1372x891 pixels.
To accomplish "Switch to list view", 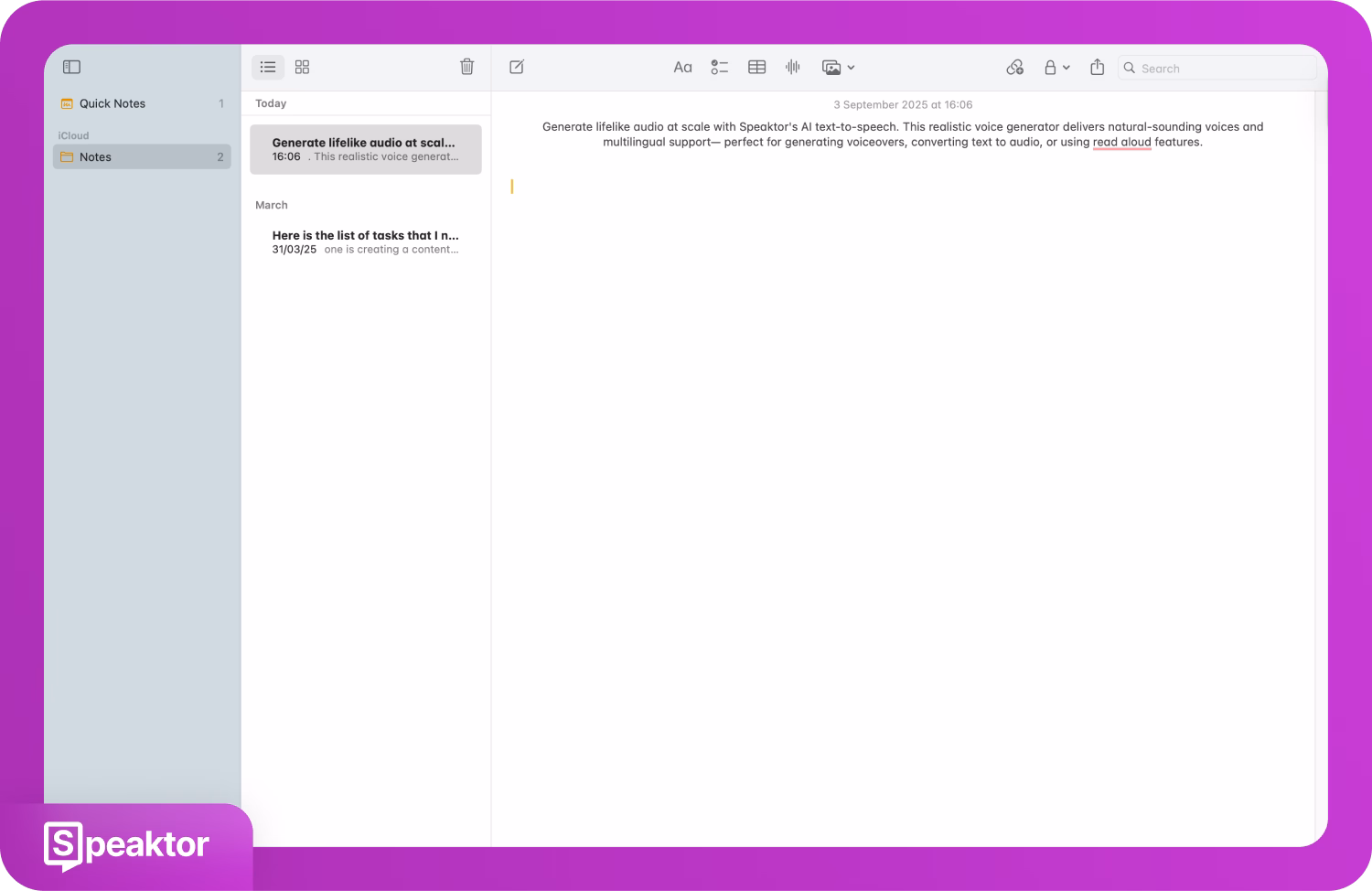I will click(268, 67).
